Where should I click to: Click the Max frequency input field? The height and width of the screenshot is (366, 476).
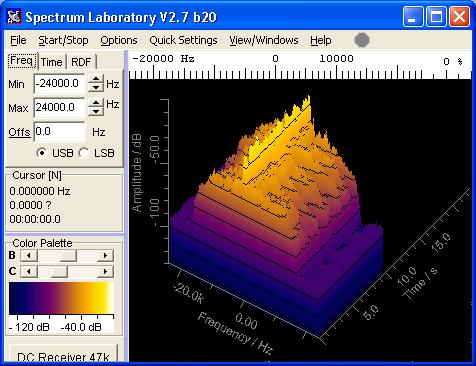(59, 107)
